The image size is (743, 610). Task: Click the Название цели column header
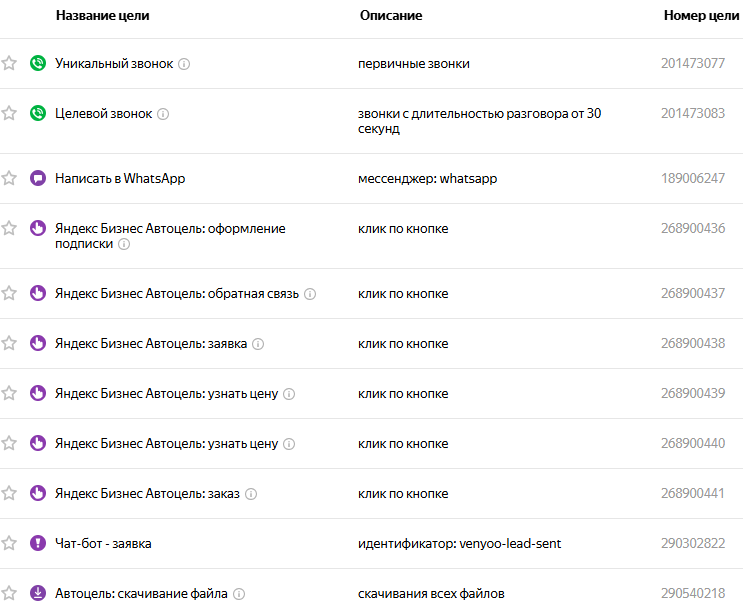click(101, 16)
